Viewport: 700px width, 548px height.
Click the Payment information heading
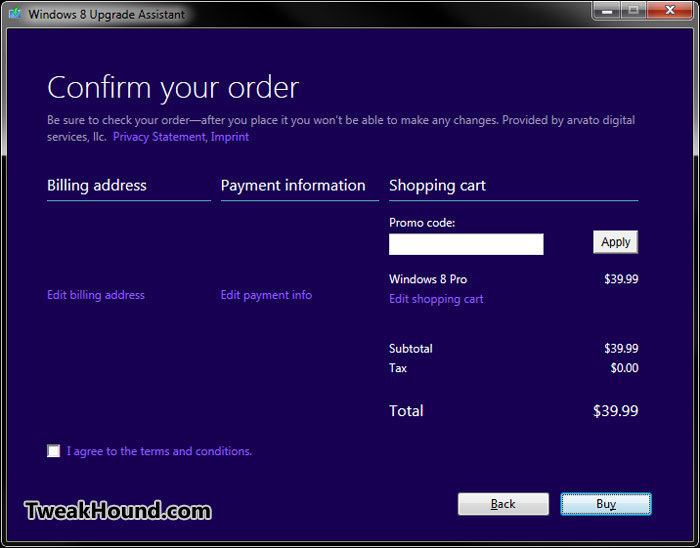click(x=293, y=185)
